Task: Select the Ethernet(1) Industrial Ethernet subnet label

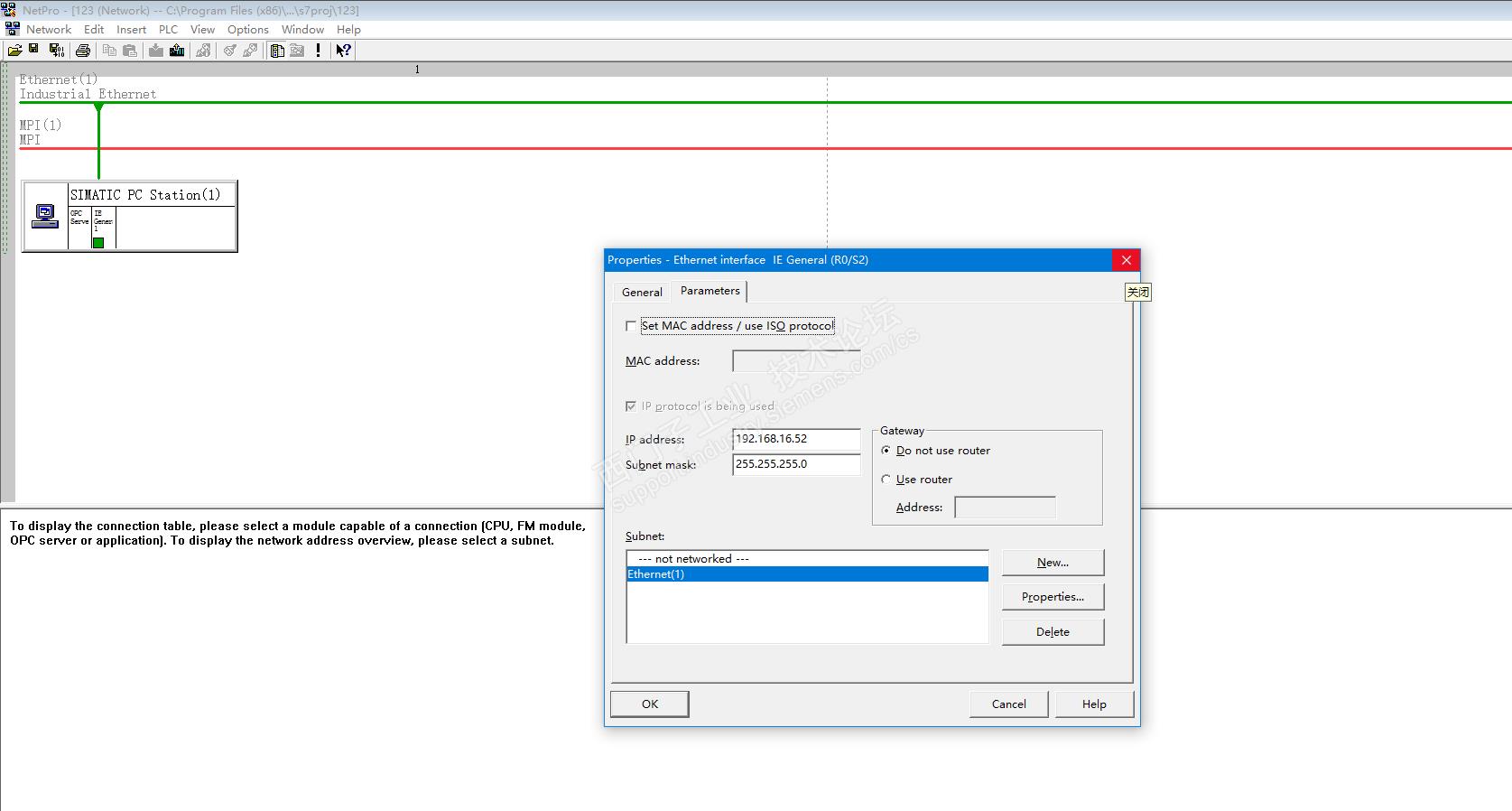Action: coord(88,87)
